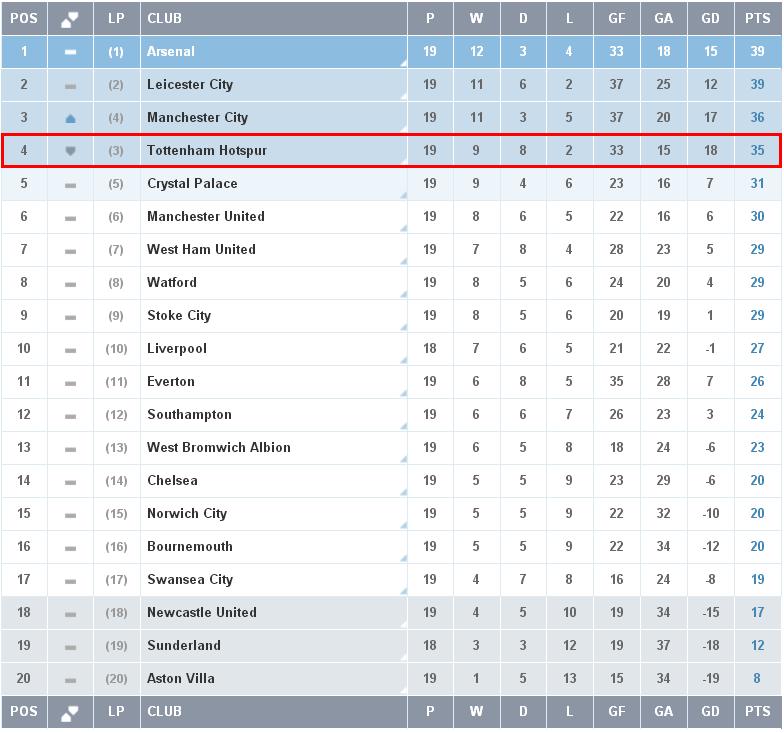
Task: Open the West Bromwich Albion club link
Action: click(x=218, y=448)
